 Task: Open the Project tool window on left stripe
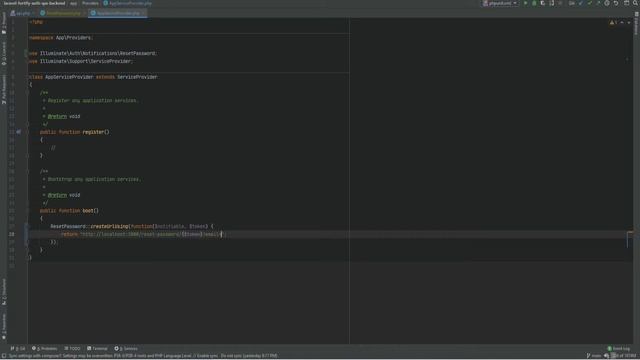click(x=4, y=23)
